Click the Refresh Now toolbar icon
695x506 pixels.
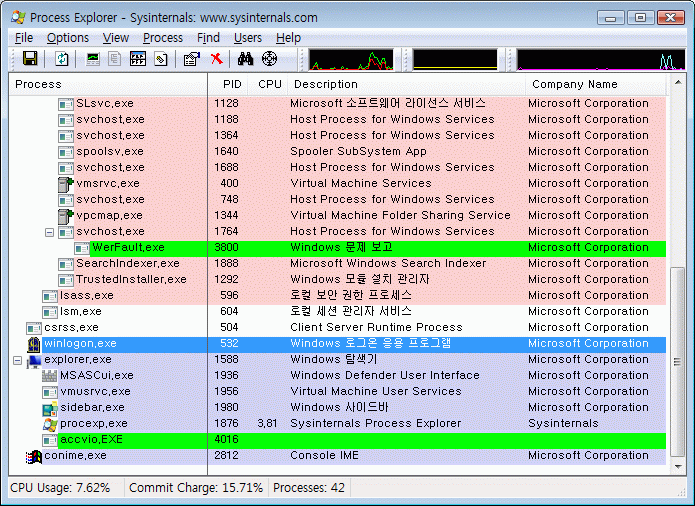tap(62, 58)
